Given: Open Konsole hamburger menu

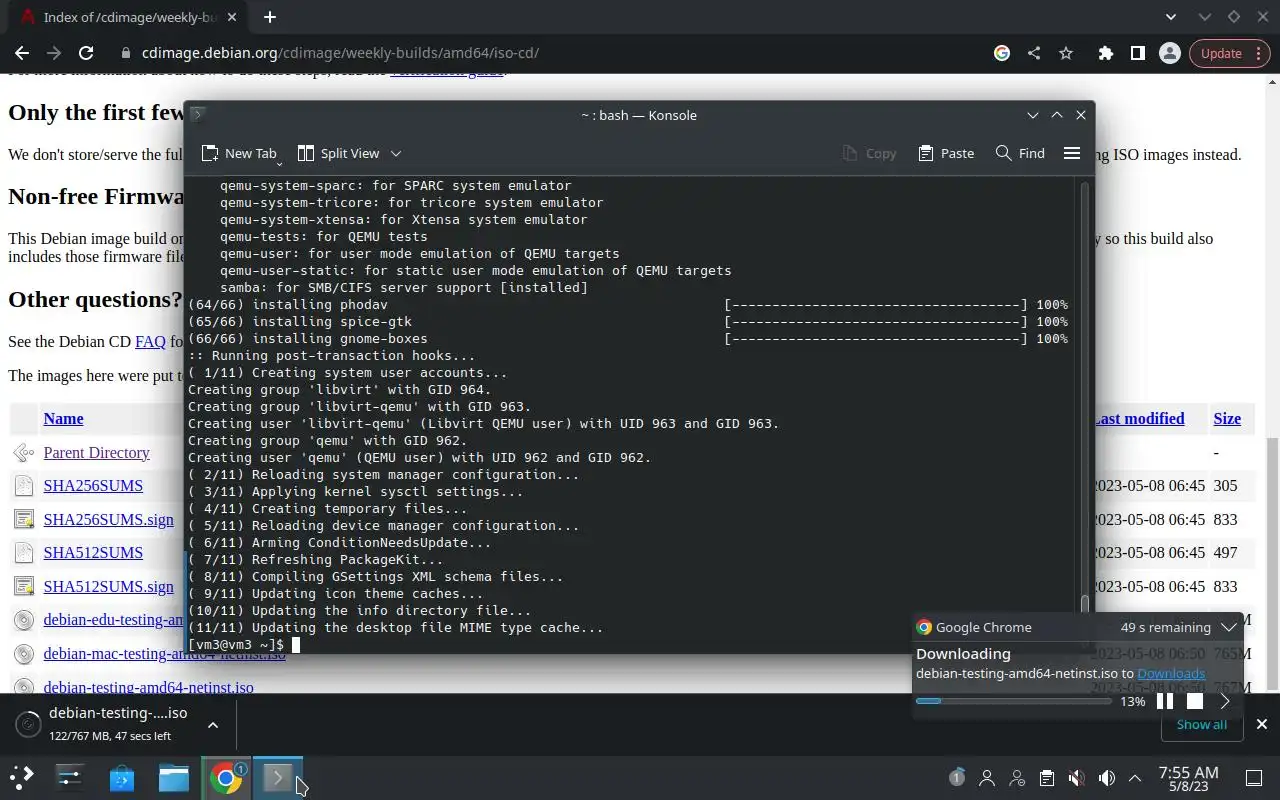Looking at the screenshot, I should pyautogui.click(x=1072, y=153).
